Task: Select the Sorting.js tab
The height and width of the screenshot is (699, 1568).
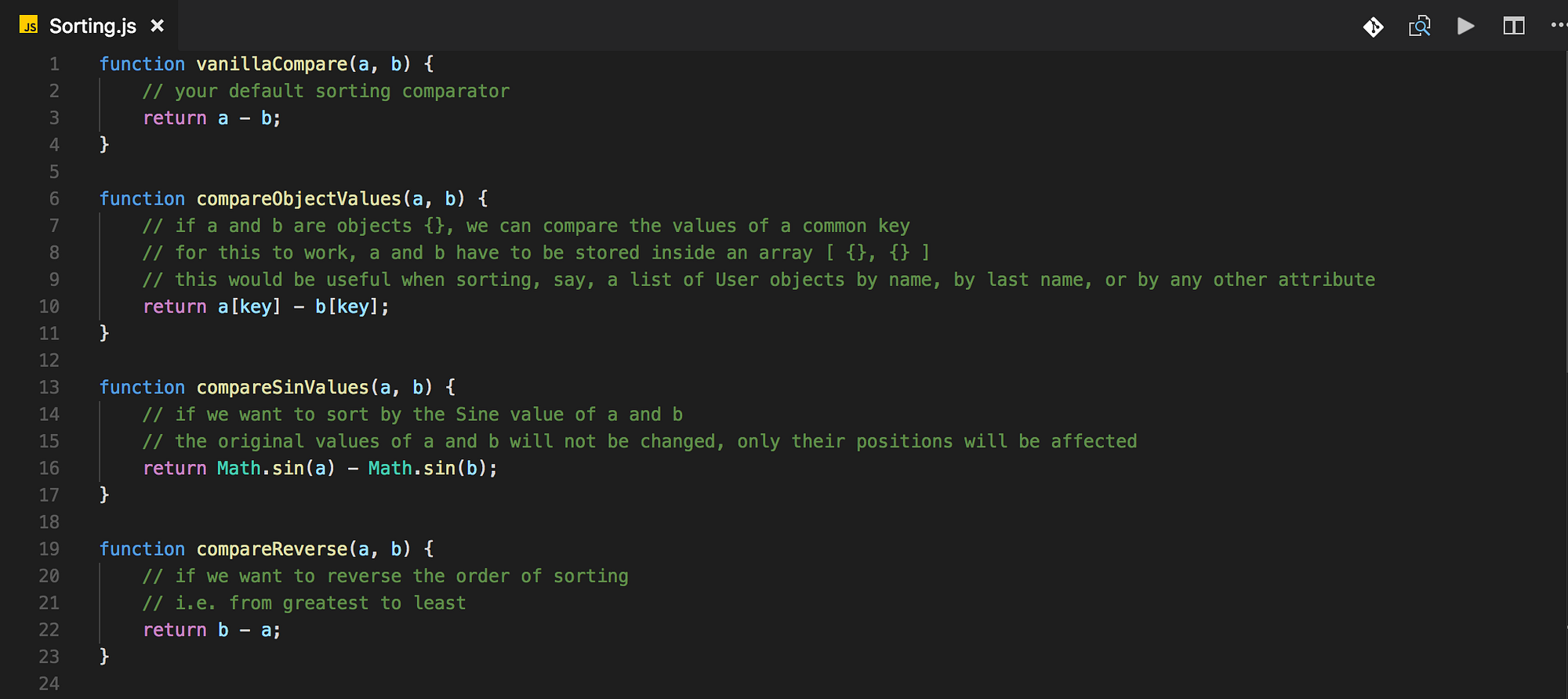Action: [x=92, y=26]
